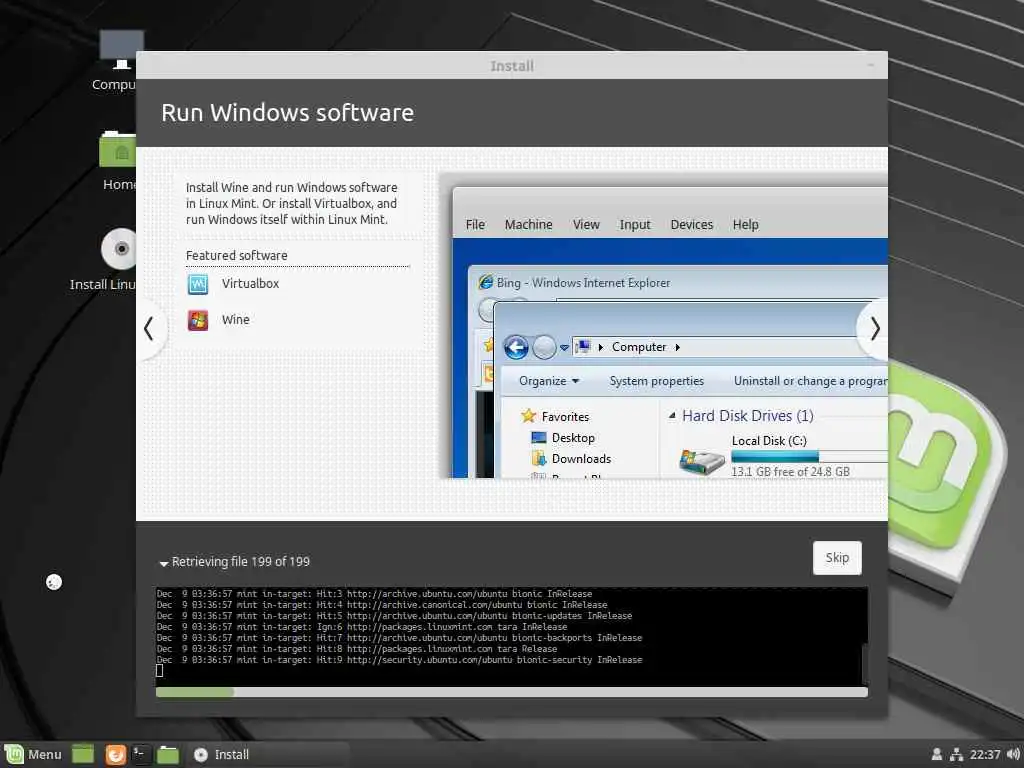Click the 22:37 clock in tray
1024x768 pixels.
pyautogui.click(x=985, y=754)
